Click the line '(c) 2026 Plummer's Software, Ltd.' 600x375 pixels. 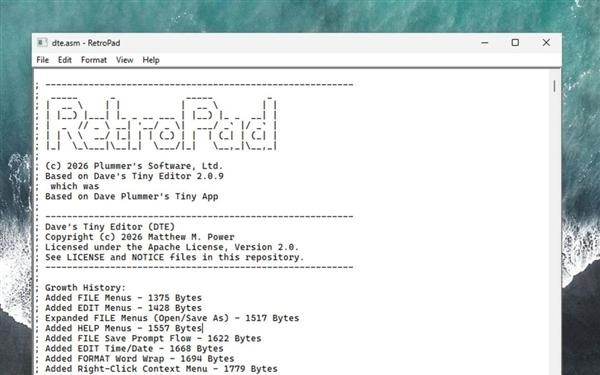pos(134,166)
